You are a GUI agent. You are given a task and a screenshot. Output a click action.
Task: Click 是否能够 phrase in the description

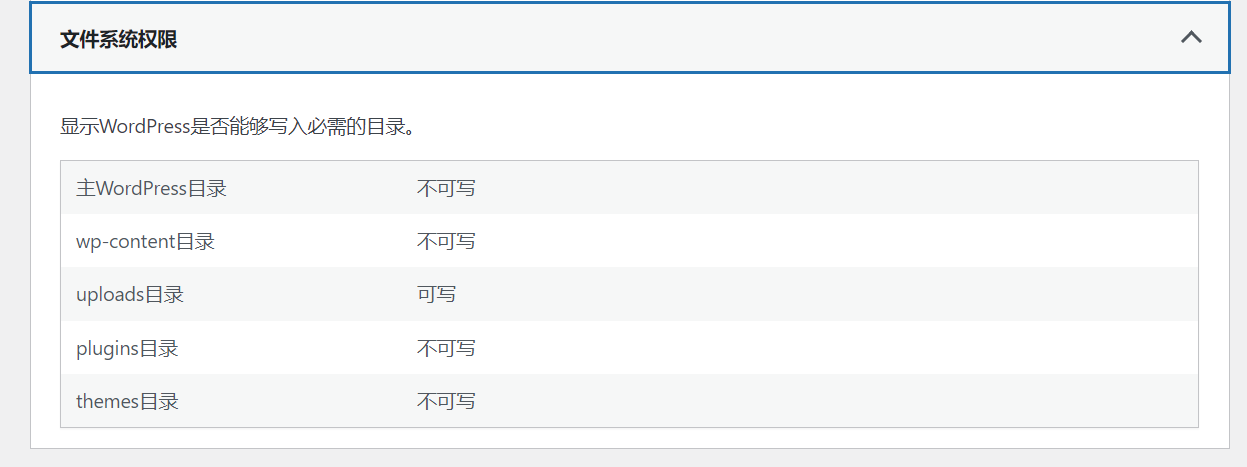coord(229,127)
